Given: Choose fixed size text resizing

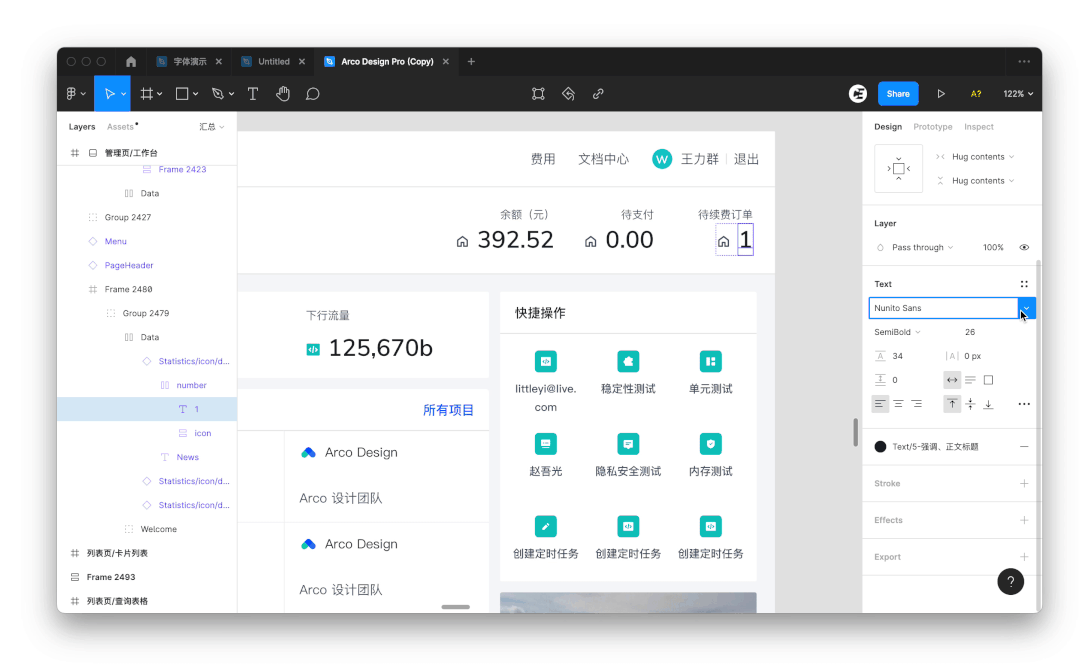Looking at the screenshot, I should (988, 380).
